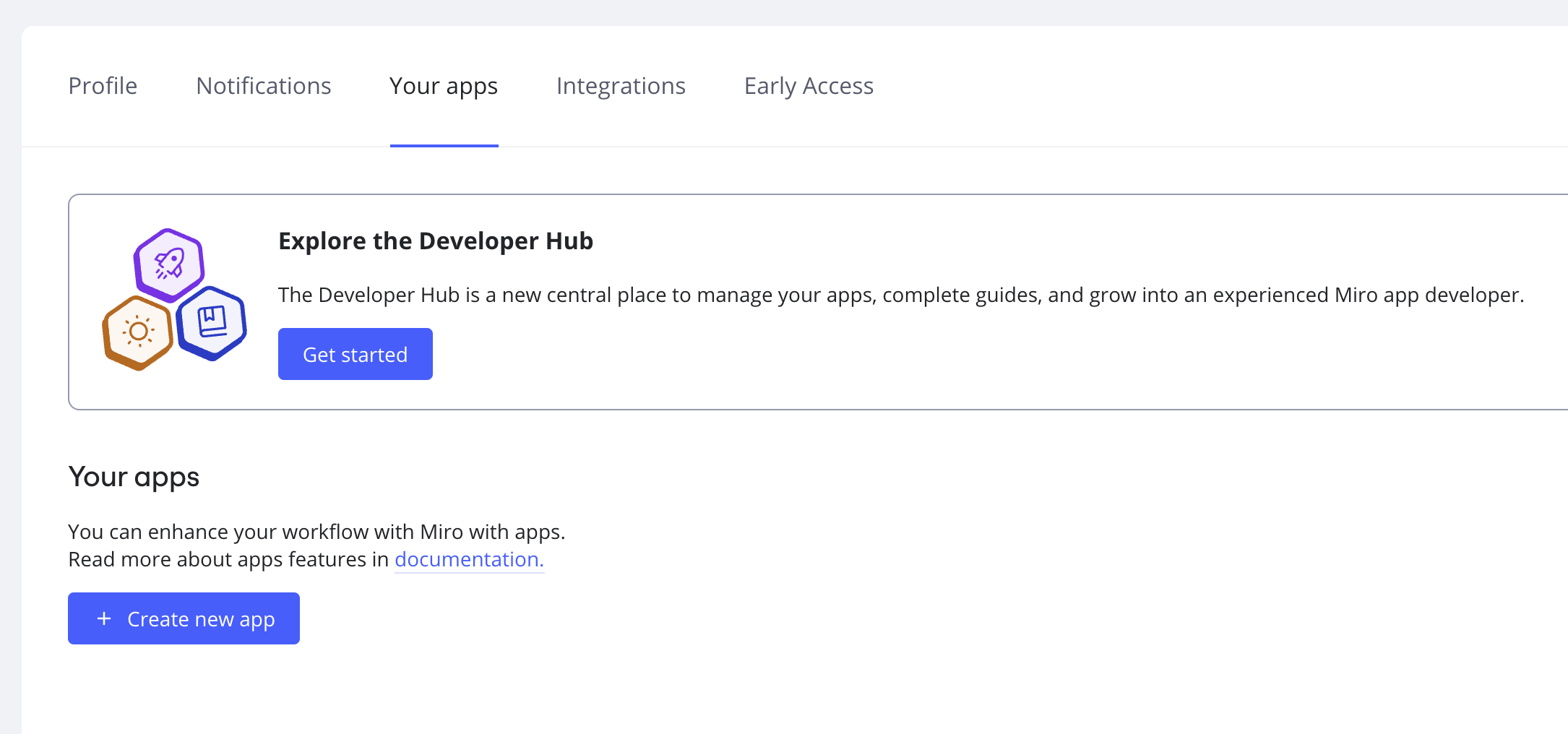Click the blue underline beneath Your apps tab
The height and width of the screenshot is (734, 1568).
444,145
